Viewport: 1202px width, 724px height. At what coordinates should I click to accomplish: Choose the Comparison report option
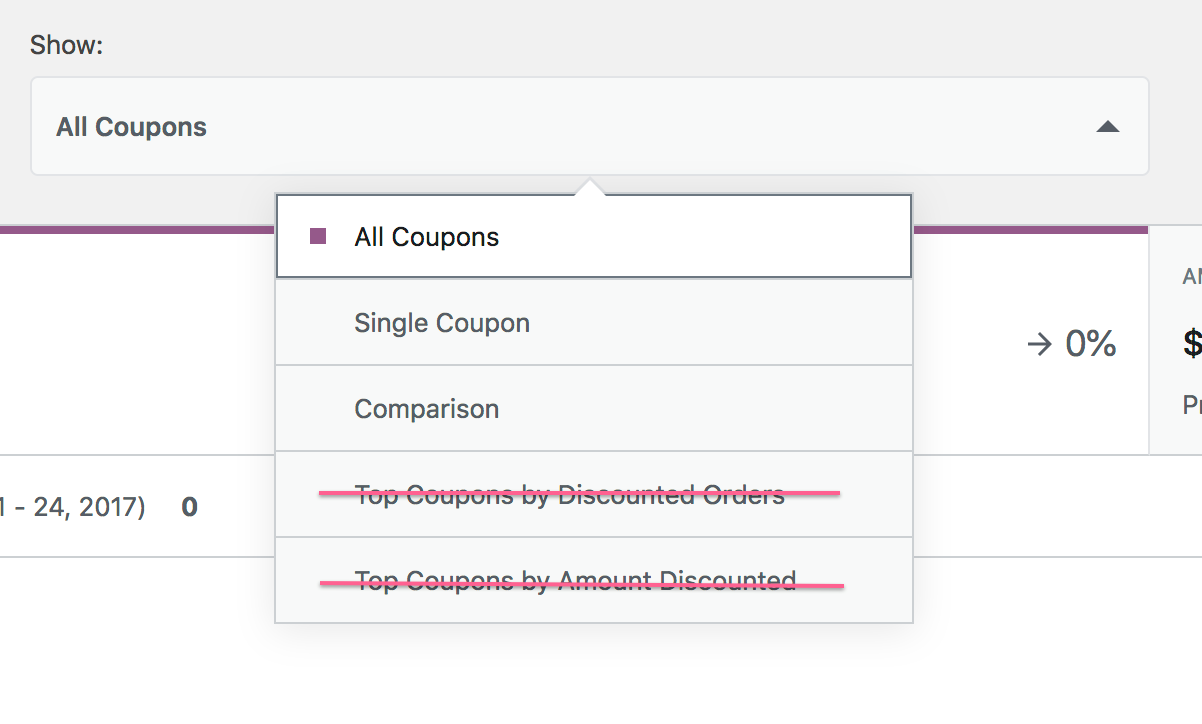[x=427, y=408]
